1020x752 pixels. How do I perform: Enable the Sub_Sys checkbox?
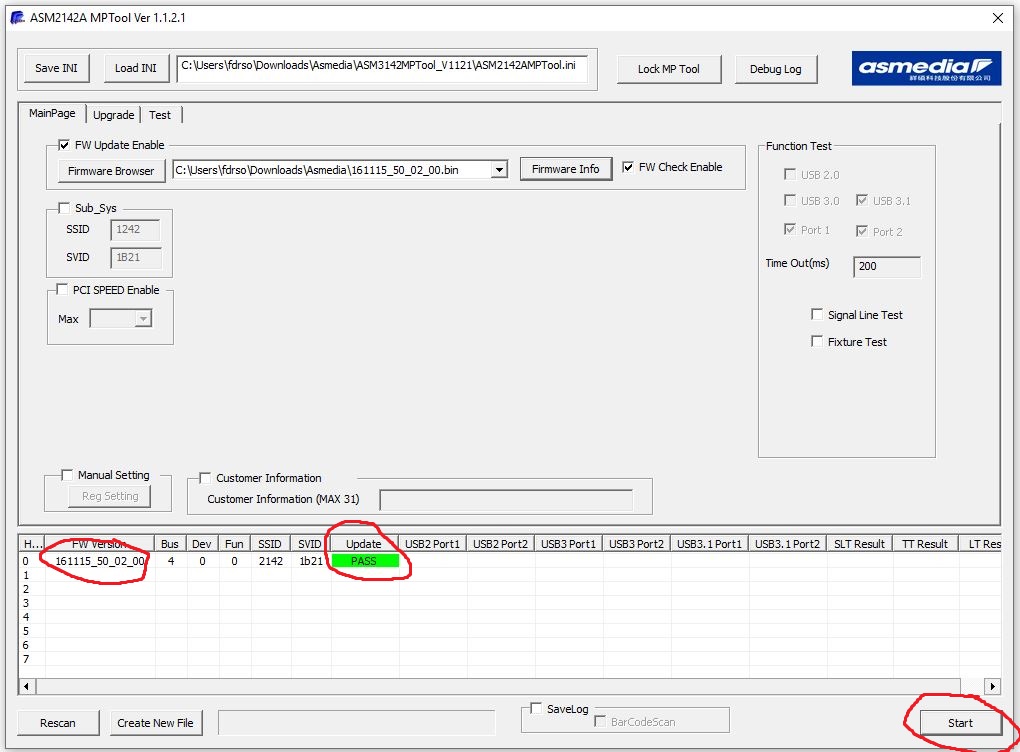click(64, 208)
